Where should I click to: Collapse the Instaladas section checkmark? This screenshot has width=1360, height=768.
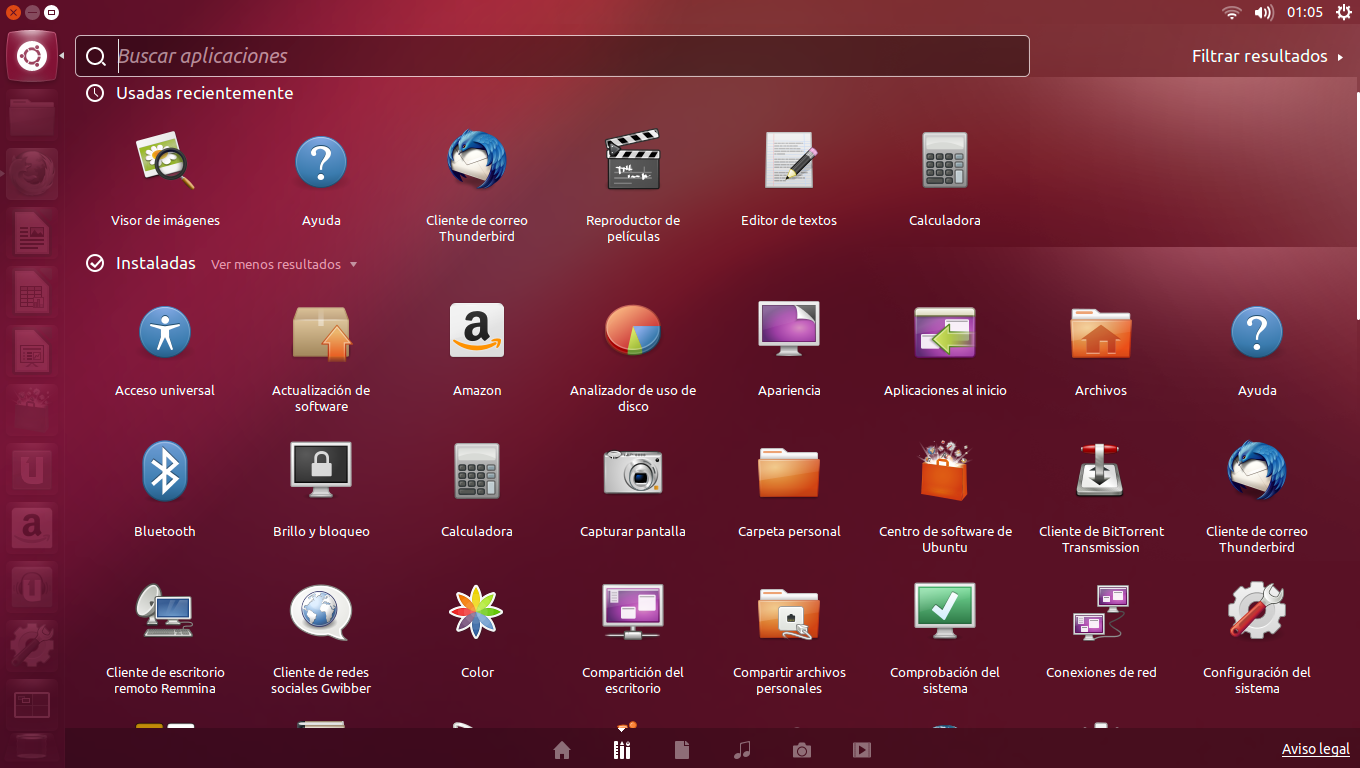[94, 263]
